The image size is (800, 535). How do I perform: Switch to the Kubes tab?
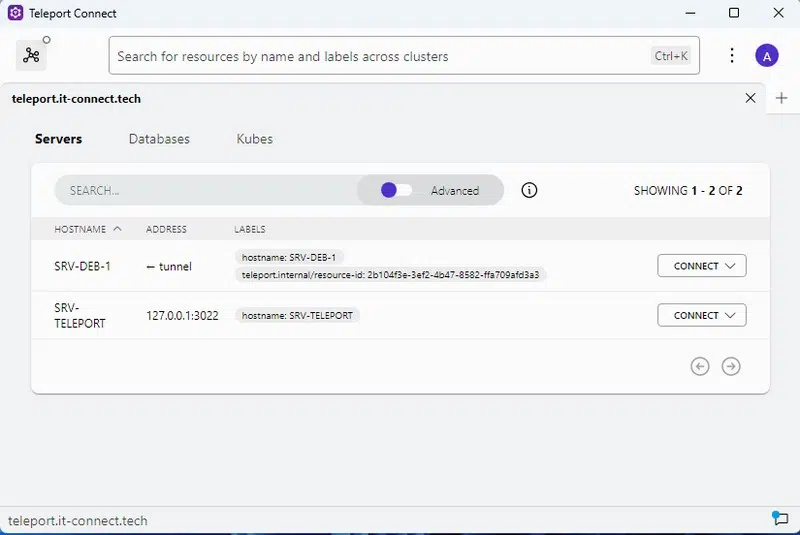(254, 139)
